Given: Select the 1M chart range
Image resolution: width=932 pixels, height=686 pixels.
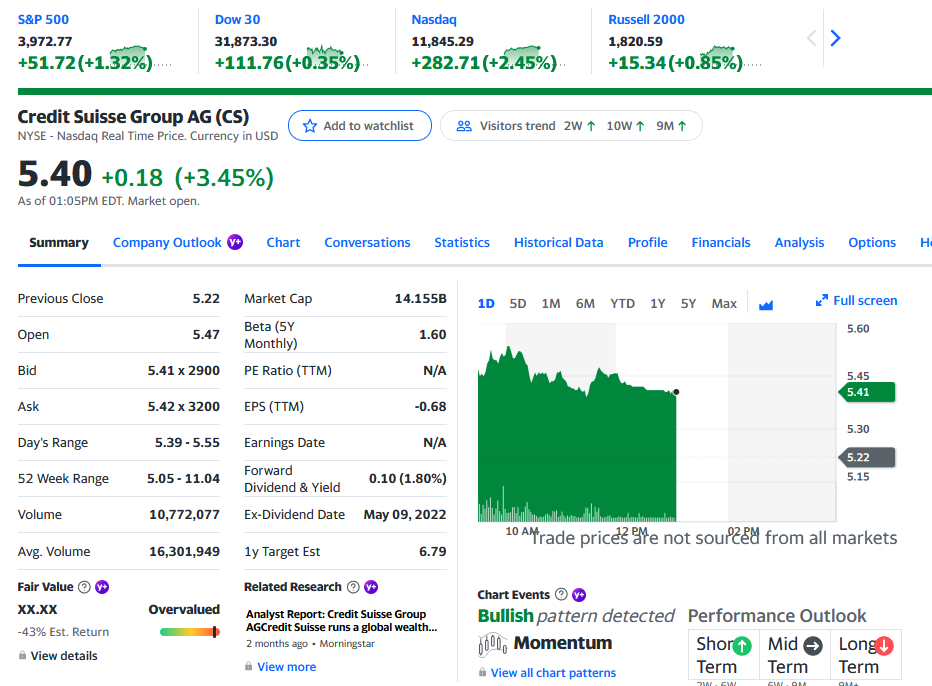Looking at the screenshot, I should point(551,304).
